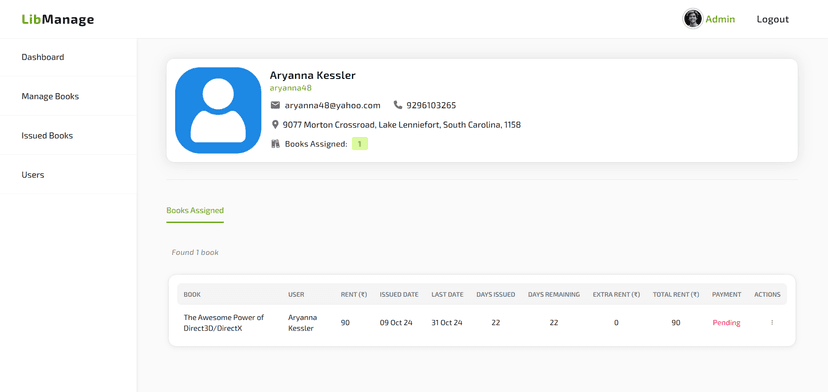
Task: Click the Admin username link
Action: click(x=720, y=20)
